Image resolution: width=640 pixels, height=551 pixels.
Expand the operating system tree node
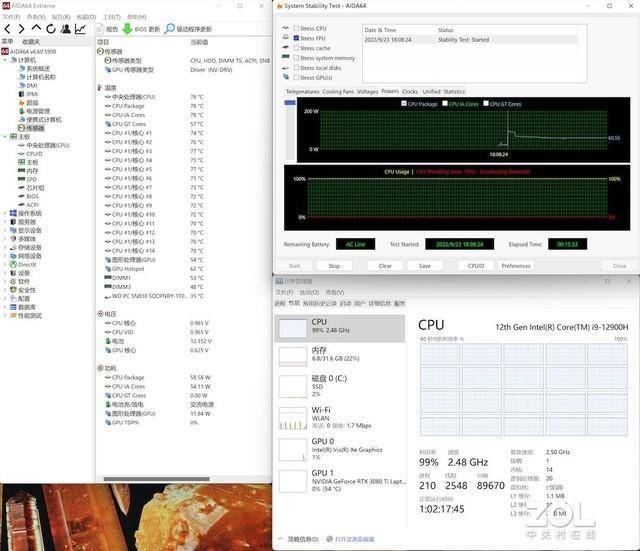tap(5, 213)
